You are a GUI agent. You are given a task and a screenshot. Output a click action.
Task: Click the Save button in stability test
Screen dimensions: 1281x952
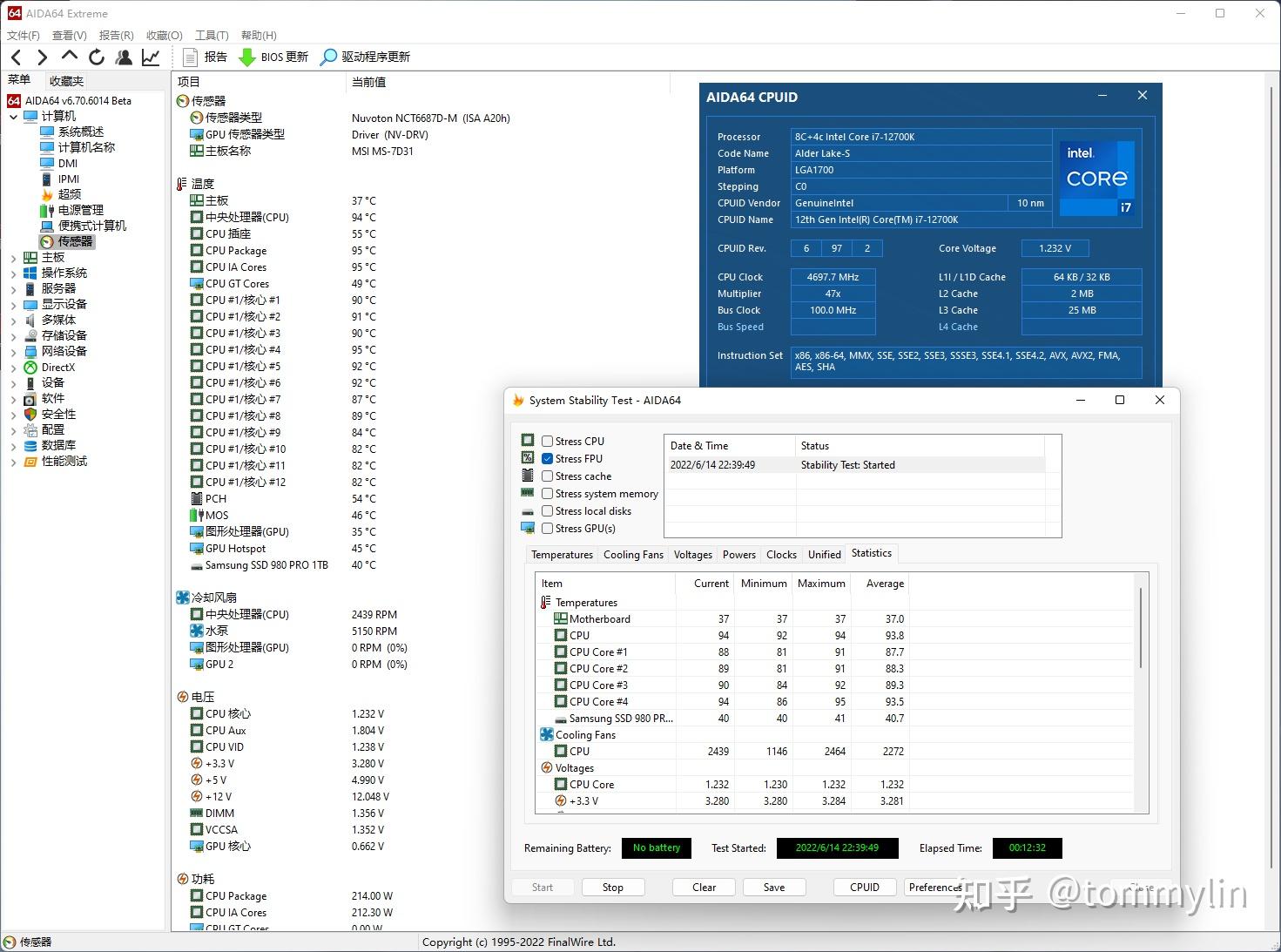(x=773, y=888)
